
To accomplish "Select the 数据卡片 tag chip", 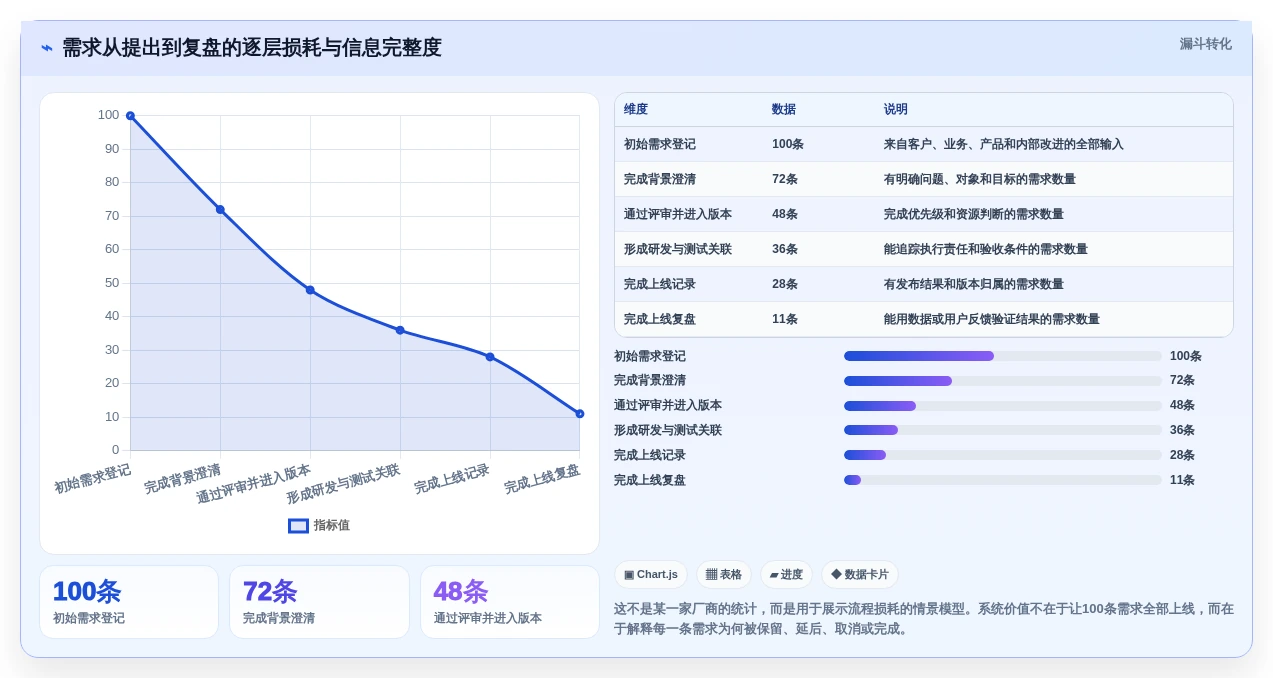I will [860, 575].
